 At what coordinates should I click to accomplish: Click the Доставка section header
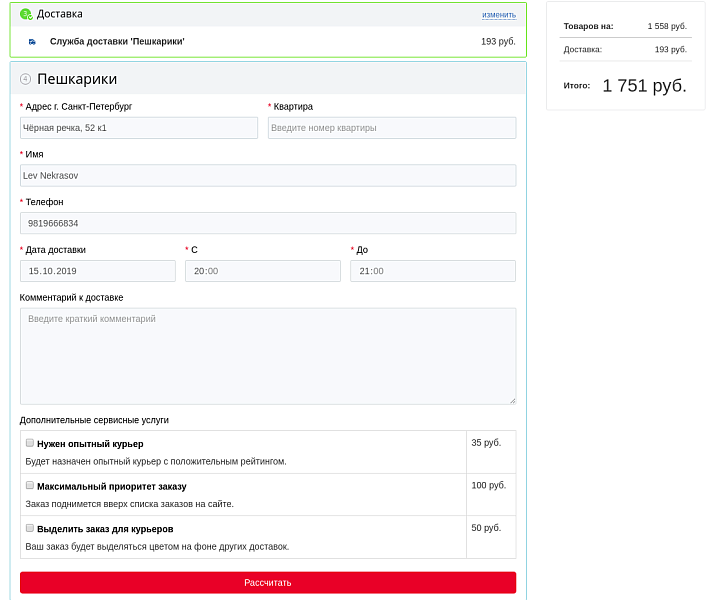pyautogui.click(x=60, y=14)
